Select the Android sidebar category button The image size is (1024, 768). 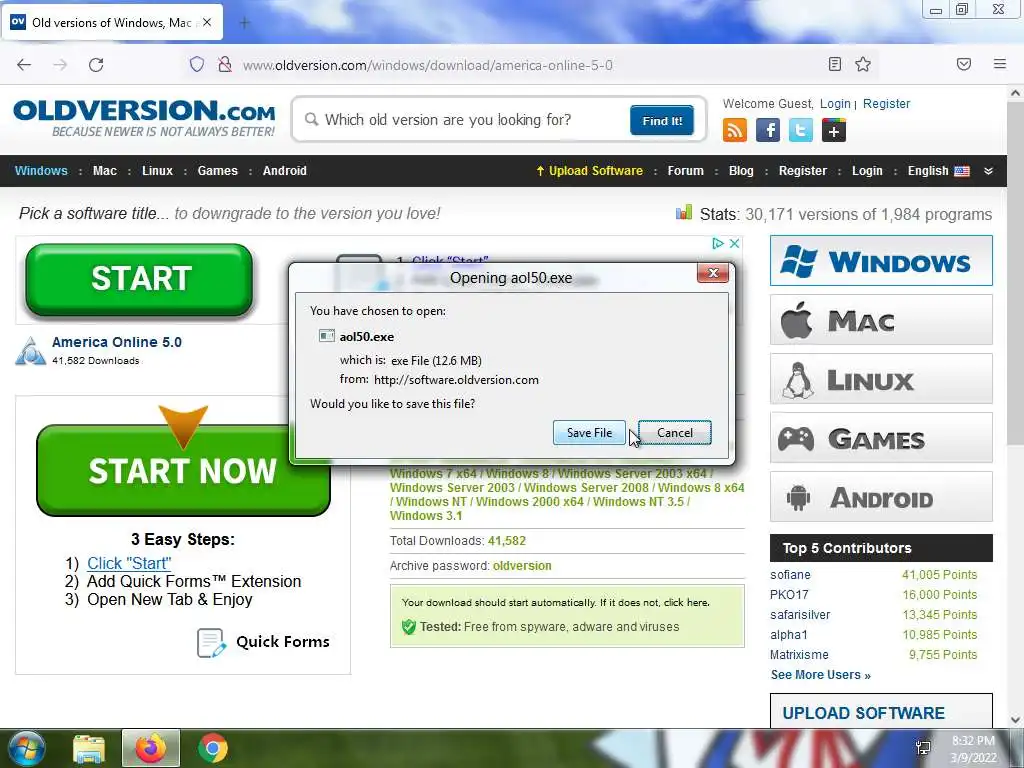881,497
